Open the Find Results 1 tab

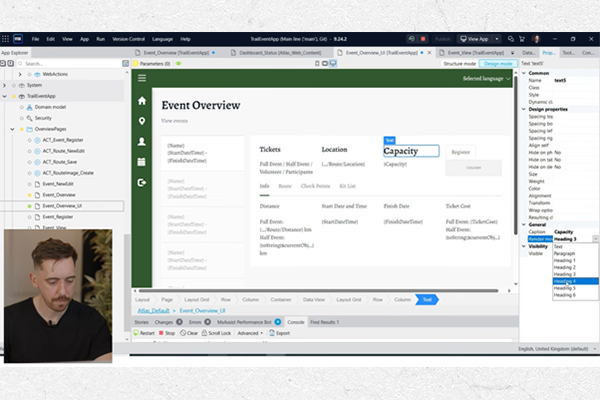(324, 322)
